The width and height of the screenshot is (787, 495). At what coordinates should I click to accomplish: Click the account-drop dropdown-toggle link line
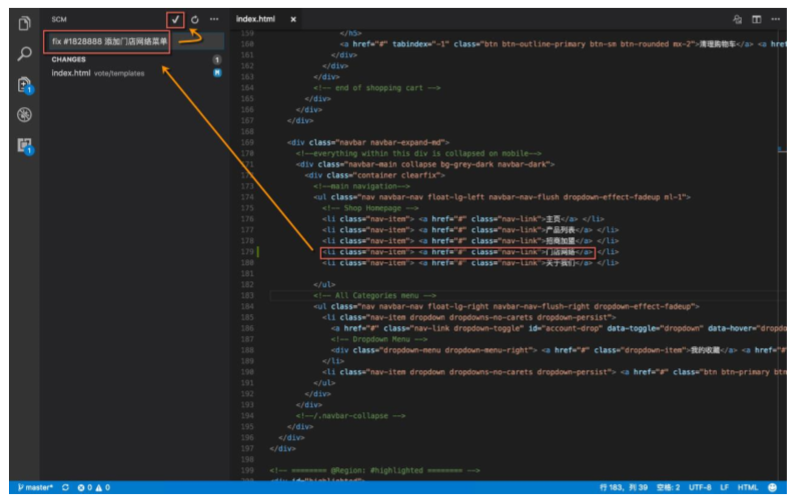coord(559,328)
